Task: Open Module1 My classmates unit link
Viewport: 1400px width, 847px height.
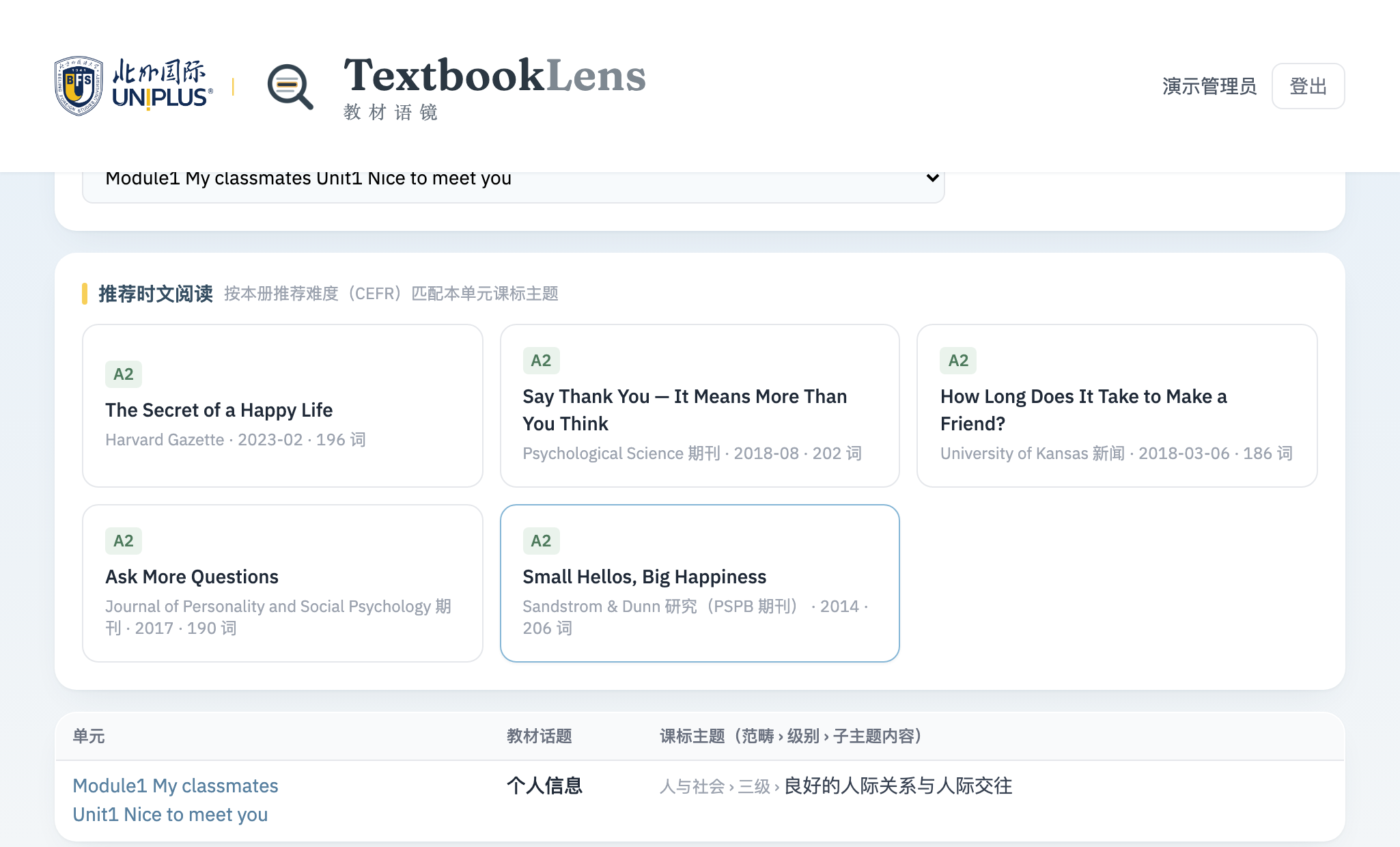Action: [176, 800]
